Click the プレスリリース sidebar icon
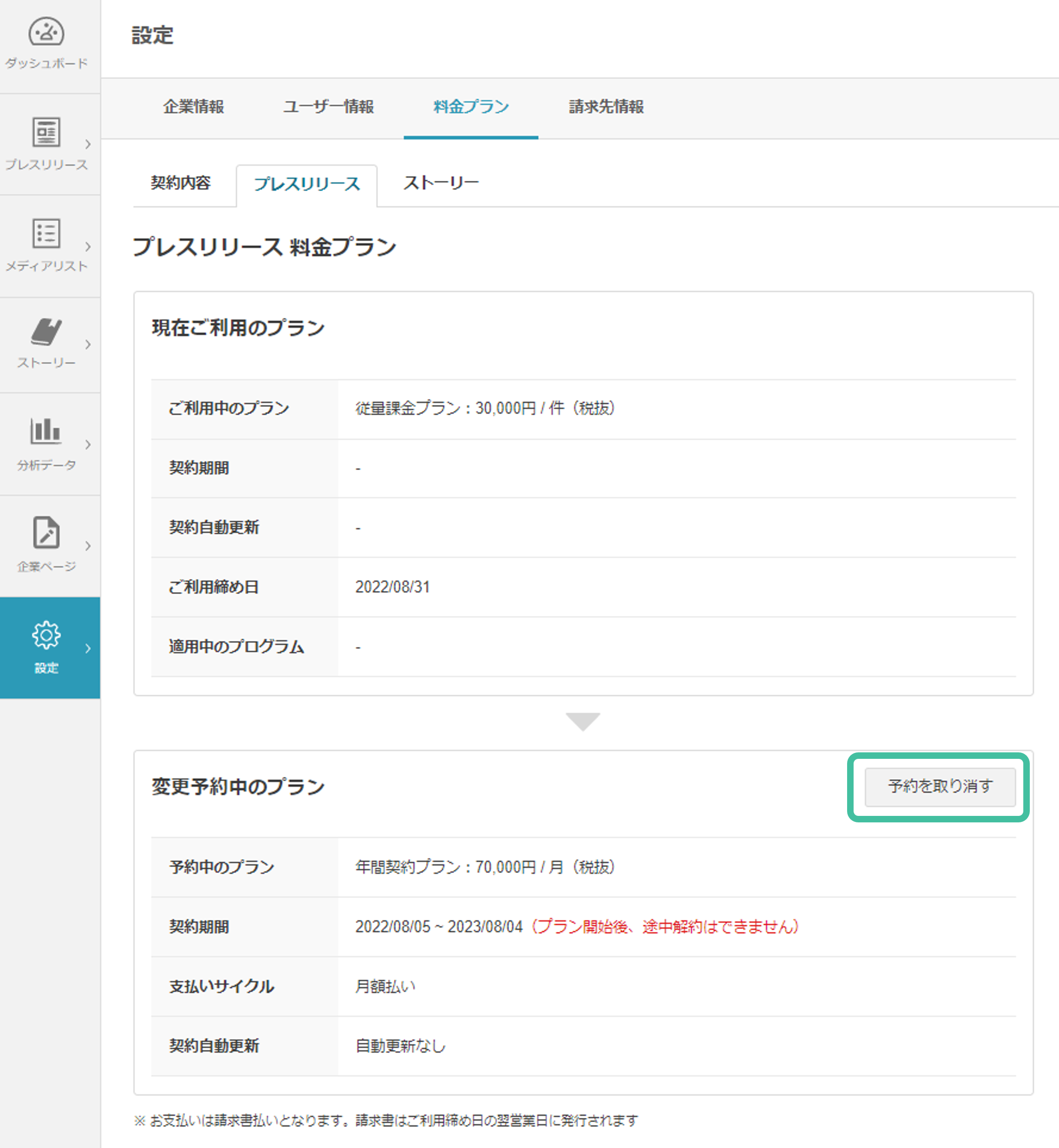 point(46,132)
